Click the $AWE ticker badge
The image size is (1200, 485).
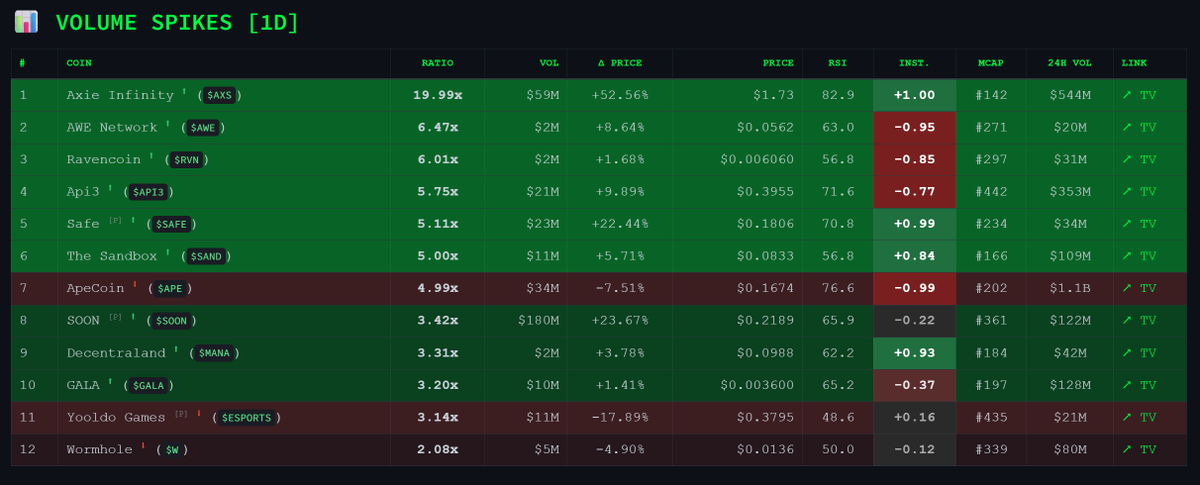tap(202, 127)
